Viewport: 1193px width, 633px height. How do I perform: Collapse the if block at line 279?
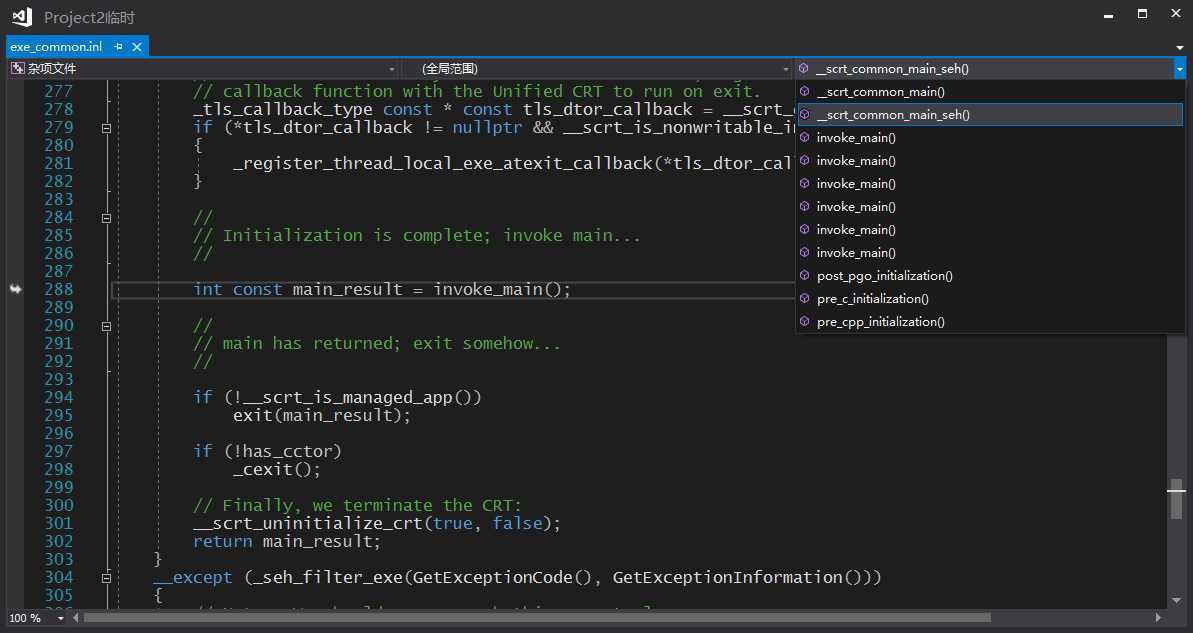point(107,128)
